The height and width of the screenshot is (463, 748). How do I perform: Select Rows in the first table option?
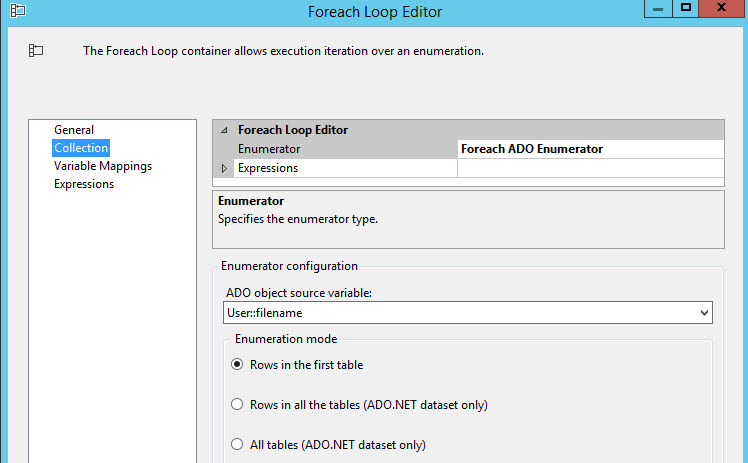pos(237,365)
